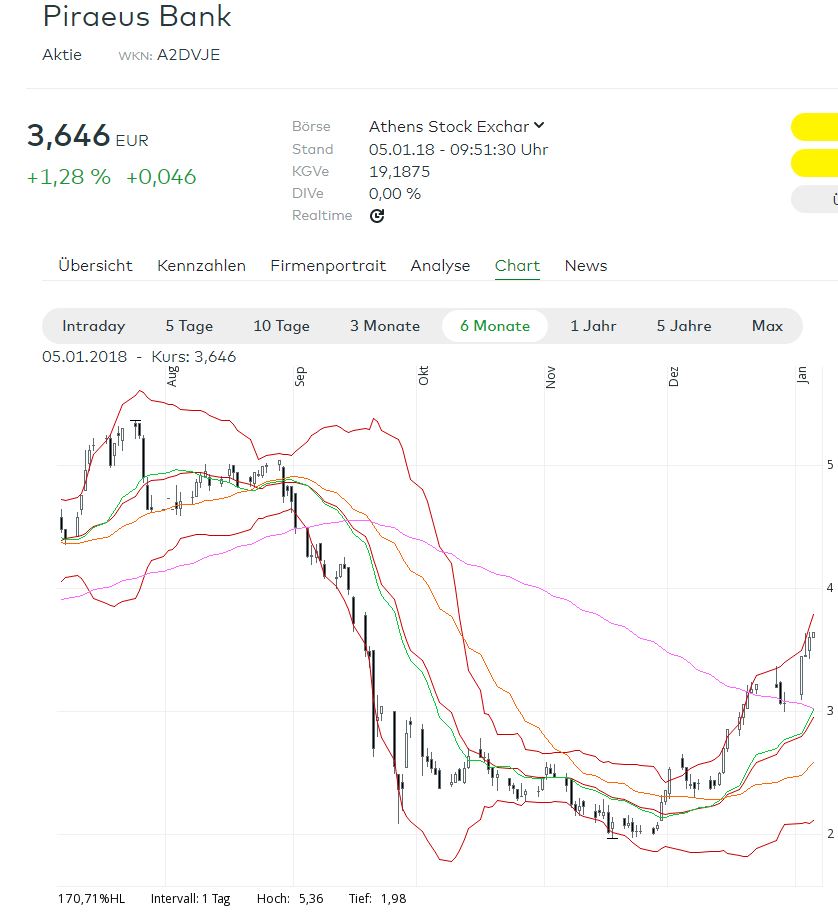838x915 pixels.
Task: Click the Sep month label on chart
Action: 299,376
